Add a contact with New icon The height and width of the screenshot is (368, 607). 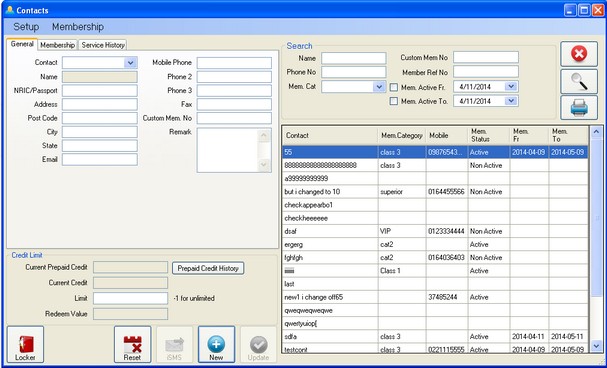[216, 344]
